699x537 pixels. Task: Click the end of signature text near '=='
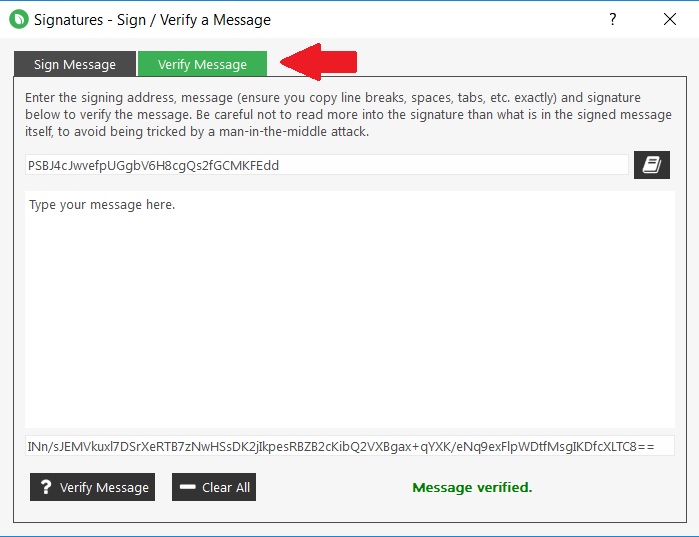point(645,445)
